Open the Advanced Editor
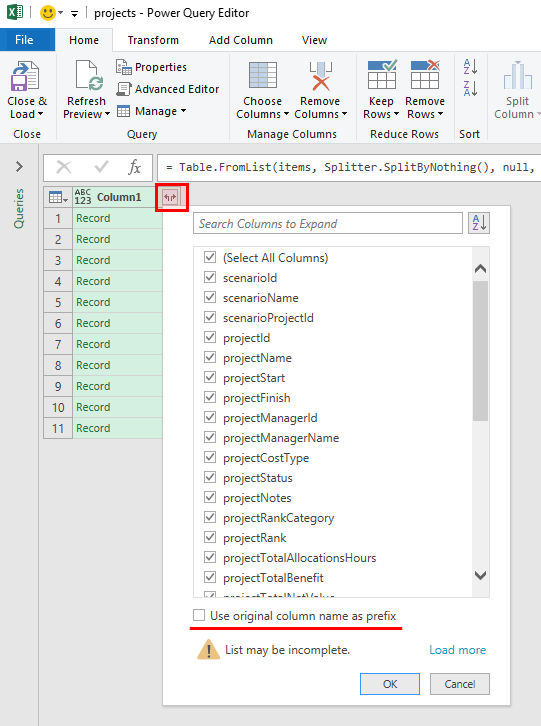Viewport: 541px width, 726px height. (168, 89)
